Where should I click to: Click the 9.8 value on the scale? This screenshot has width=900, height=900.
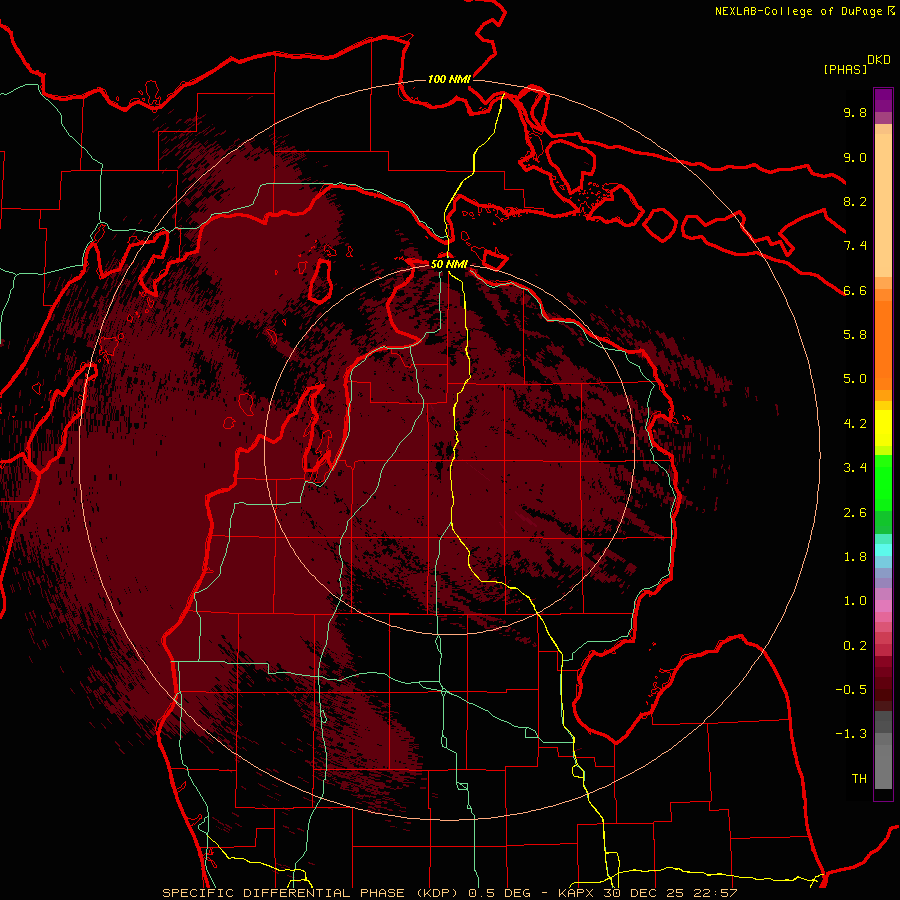(x=855, y=112)
